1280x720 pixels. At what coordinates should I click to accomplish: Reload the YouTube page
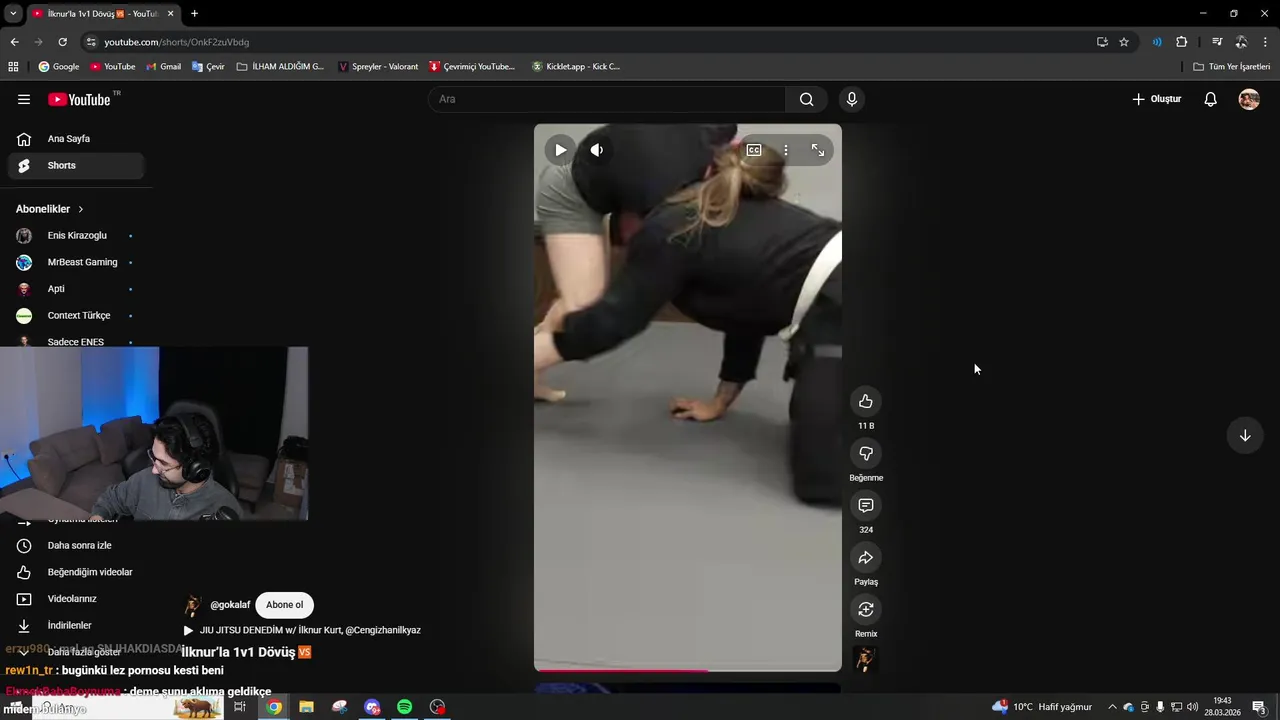(62, 42)
